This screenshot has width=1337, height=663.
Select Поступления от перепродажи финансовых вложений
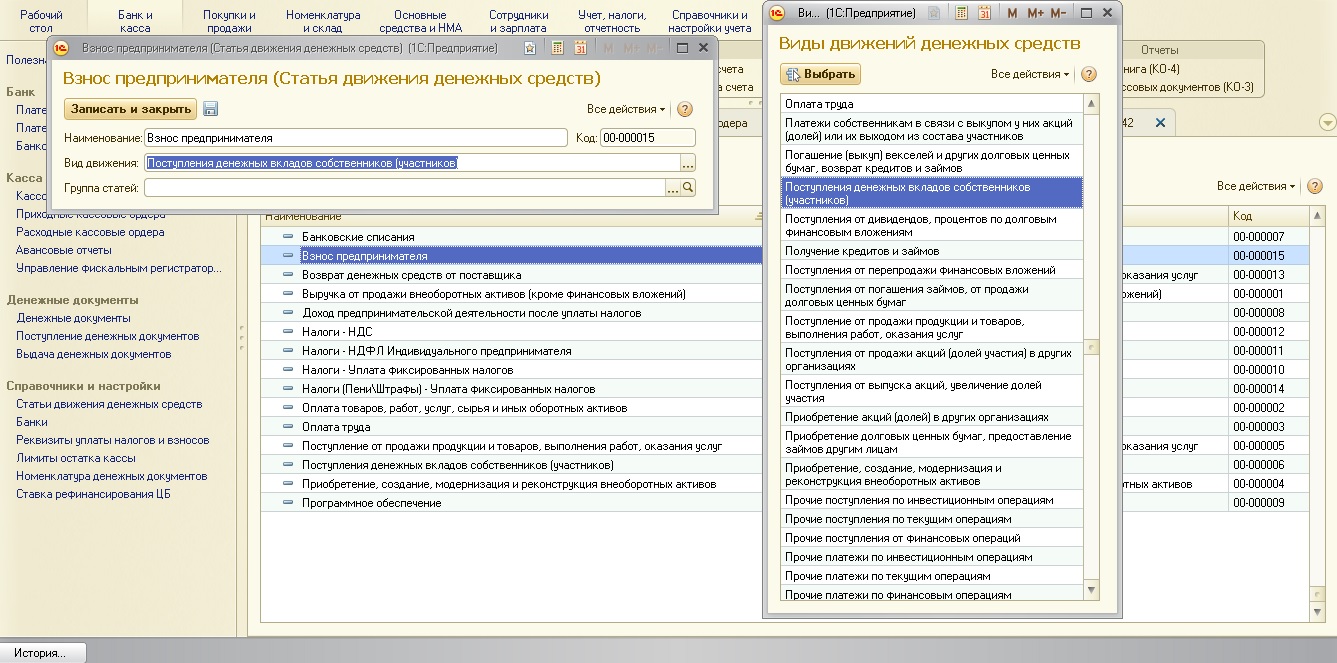[x=932, y=270]
